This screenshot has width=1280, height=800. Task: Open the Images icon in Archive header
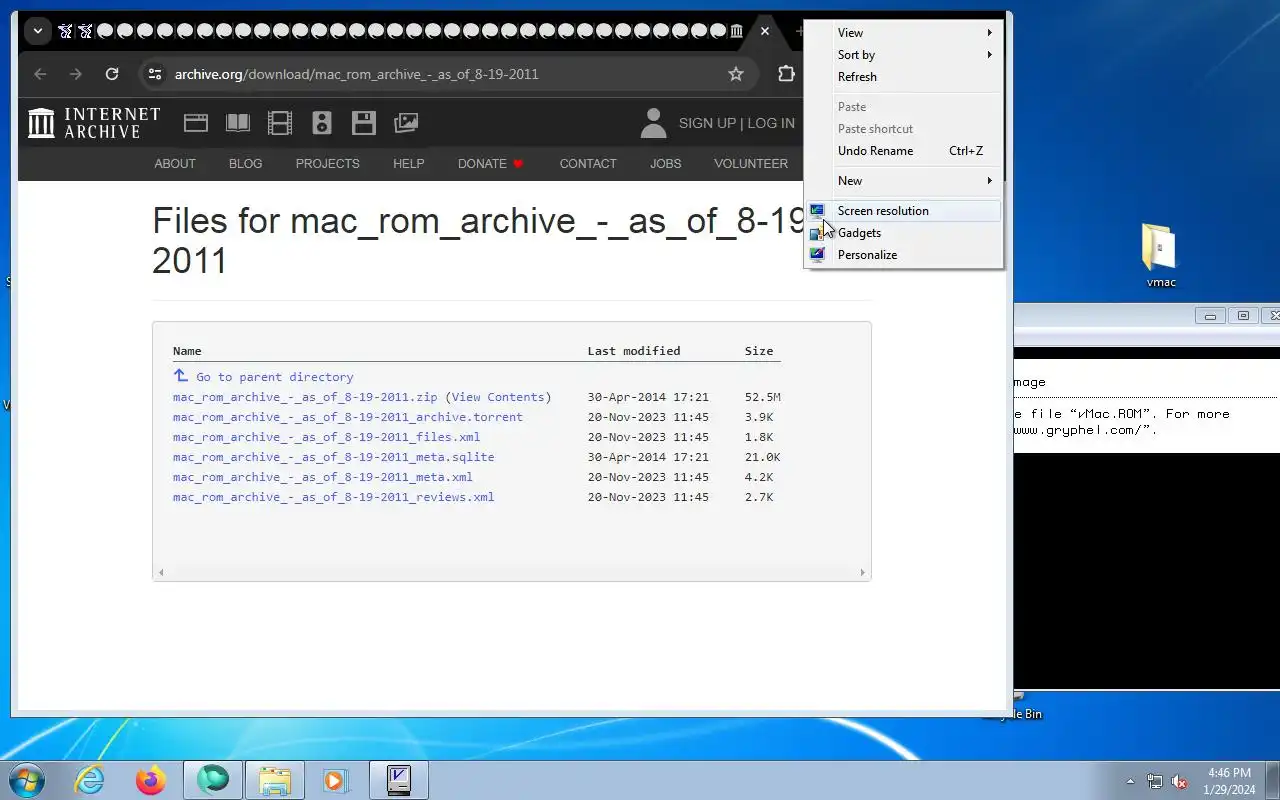[406, 123]
